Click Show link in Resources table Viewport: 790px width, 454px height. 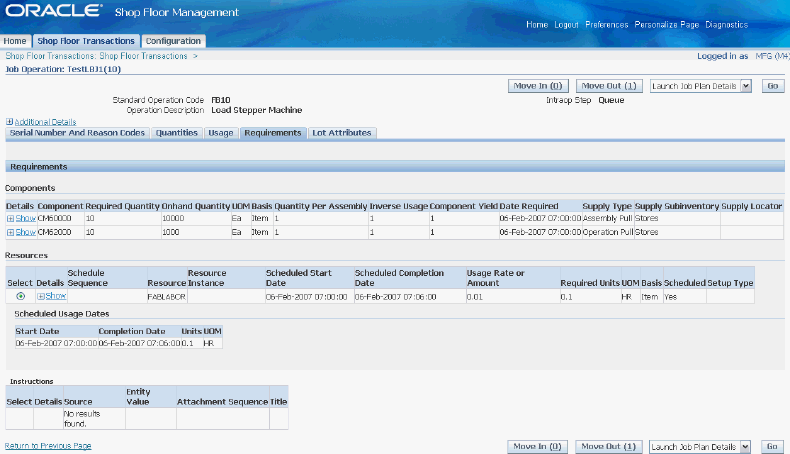click(x=55, y=296)
